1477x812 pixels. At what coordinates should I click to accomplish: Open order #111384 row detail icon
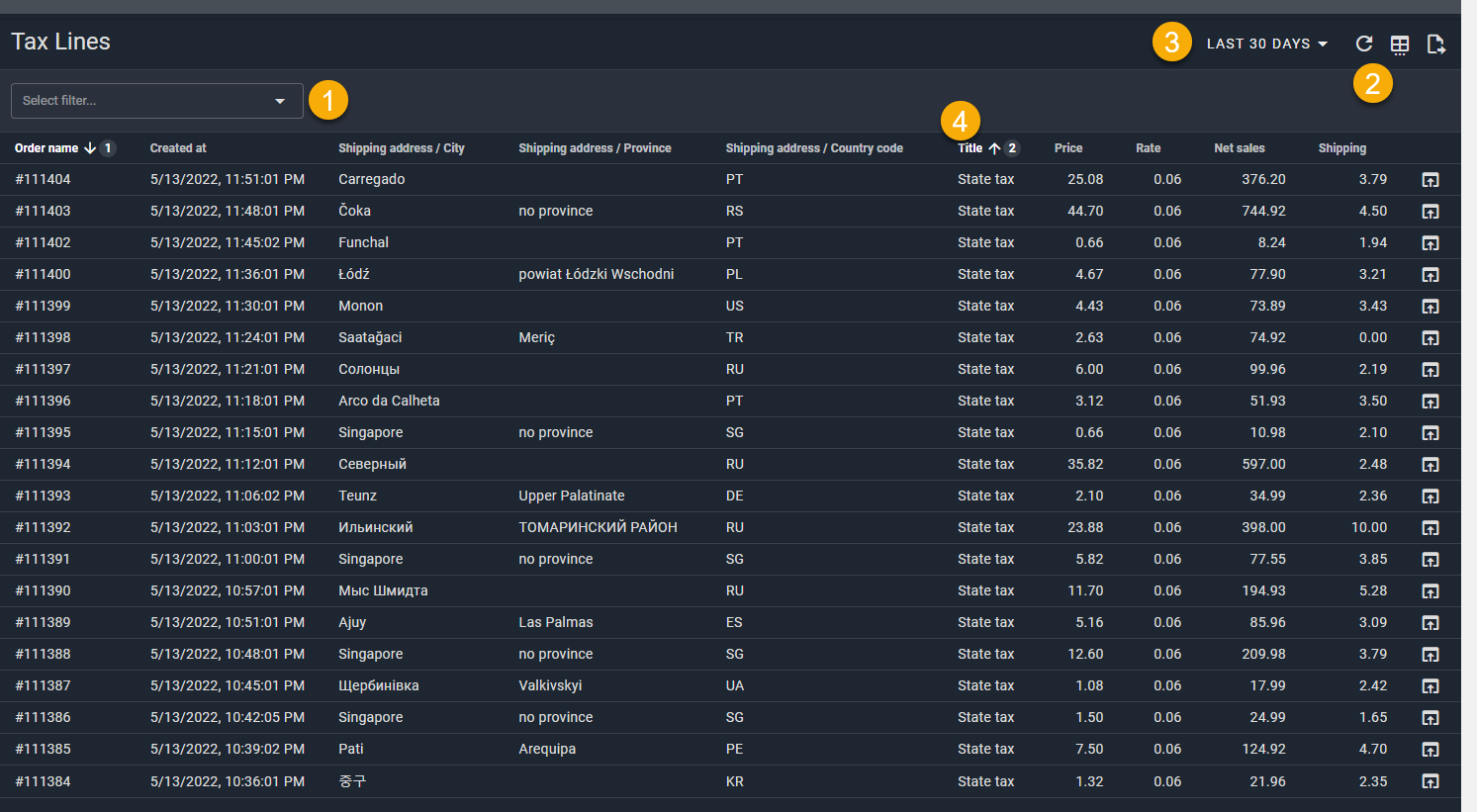click(x=1430, y=781)
